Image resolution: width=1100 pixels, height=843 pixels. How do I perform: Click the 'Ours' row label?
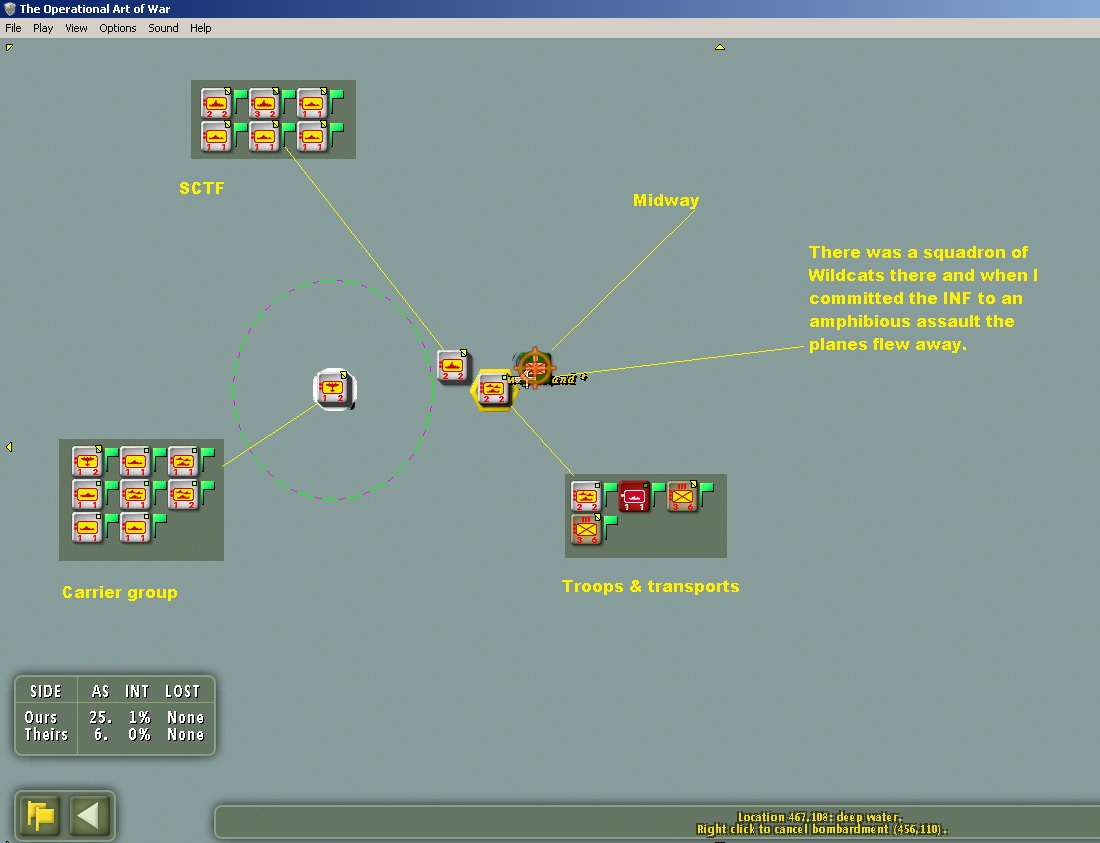(41, 717)
